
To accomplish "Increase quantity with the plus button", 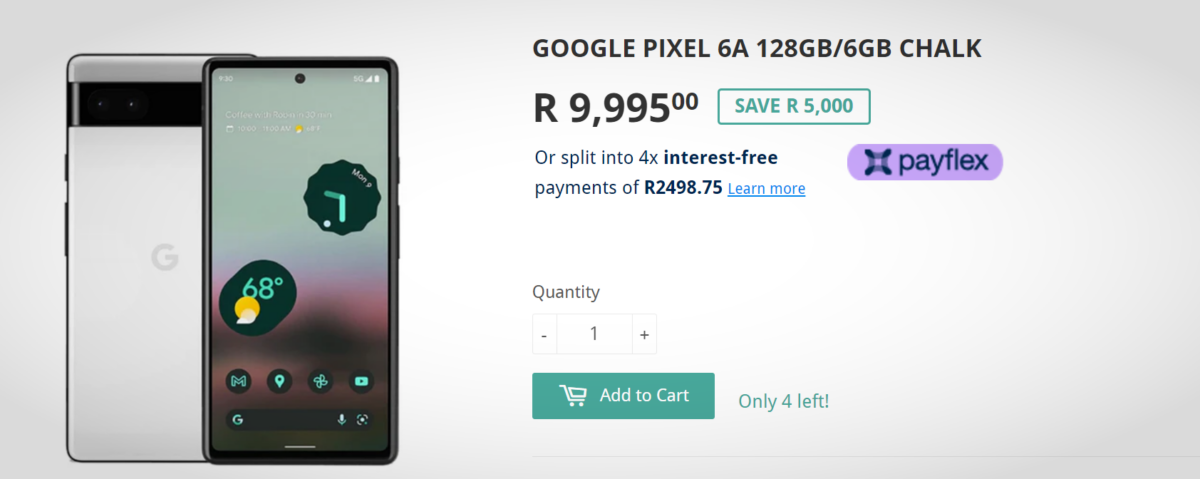I will 644,334.
